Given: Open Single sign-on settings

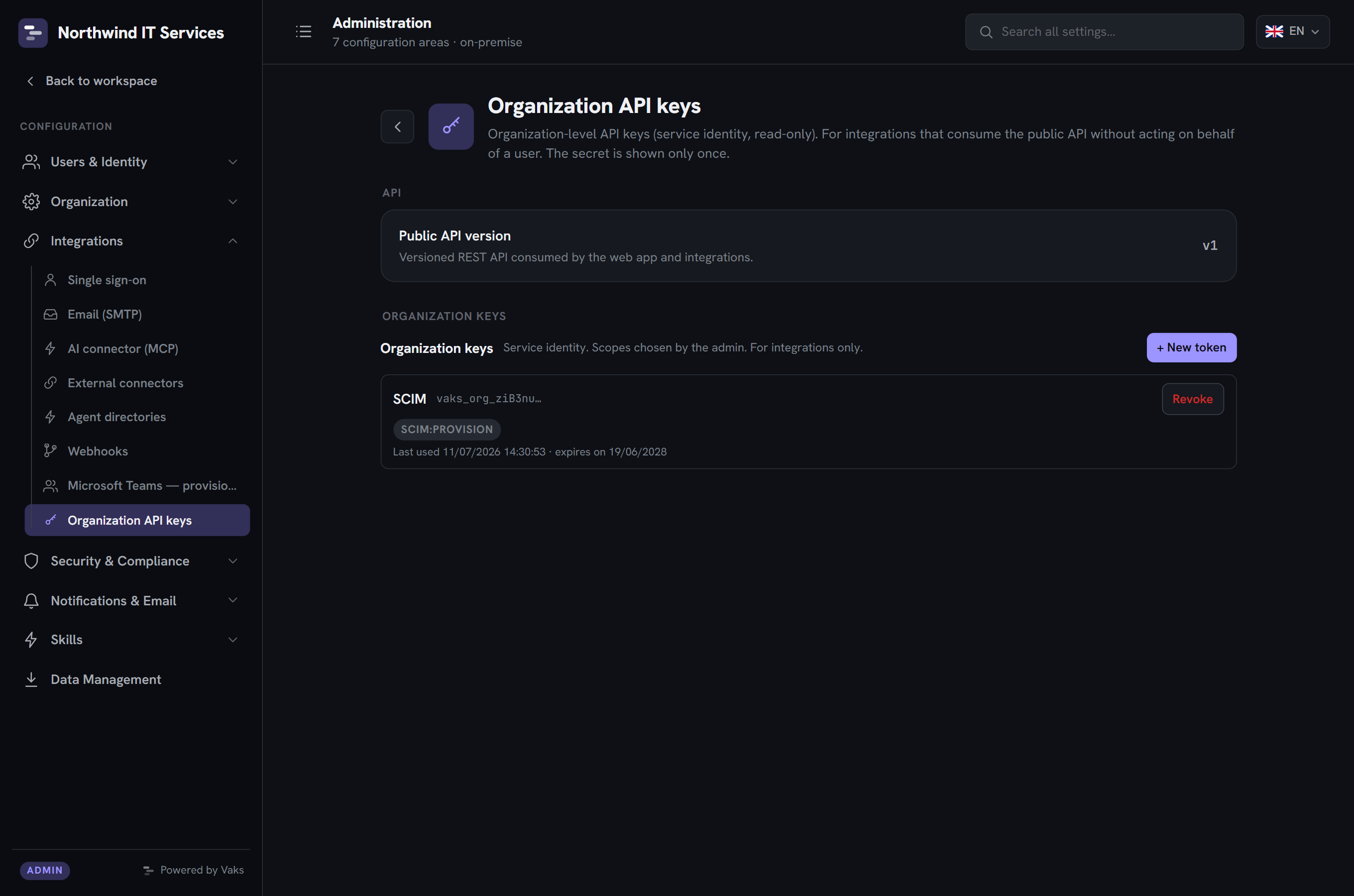Looking at the screenshot, I should [137, 280].
